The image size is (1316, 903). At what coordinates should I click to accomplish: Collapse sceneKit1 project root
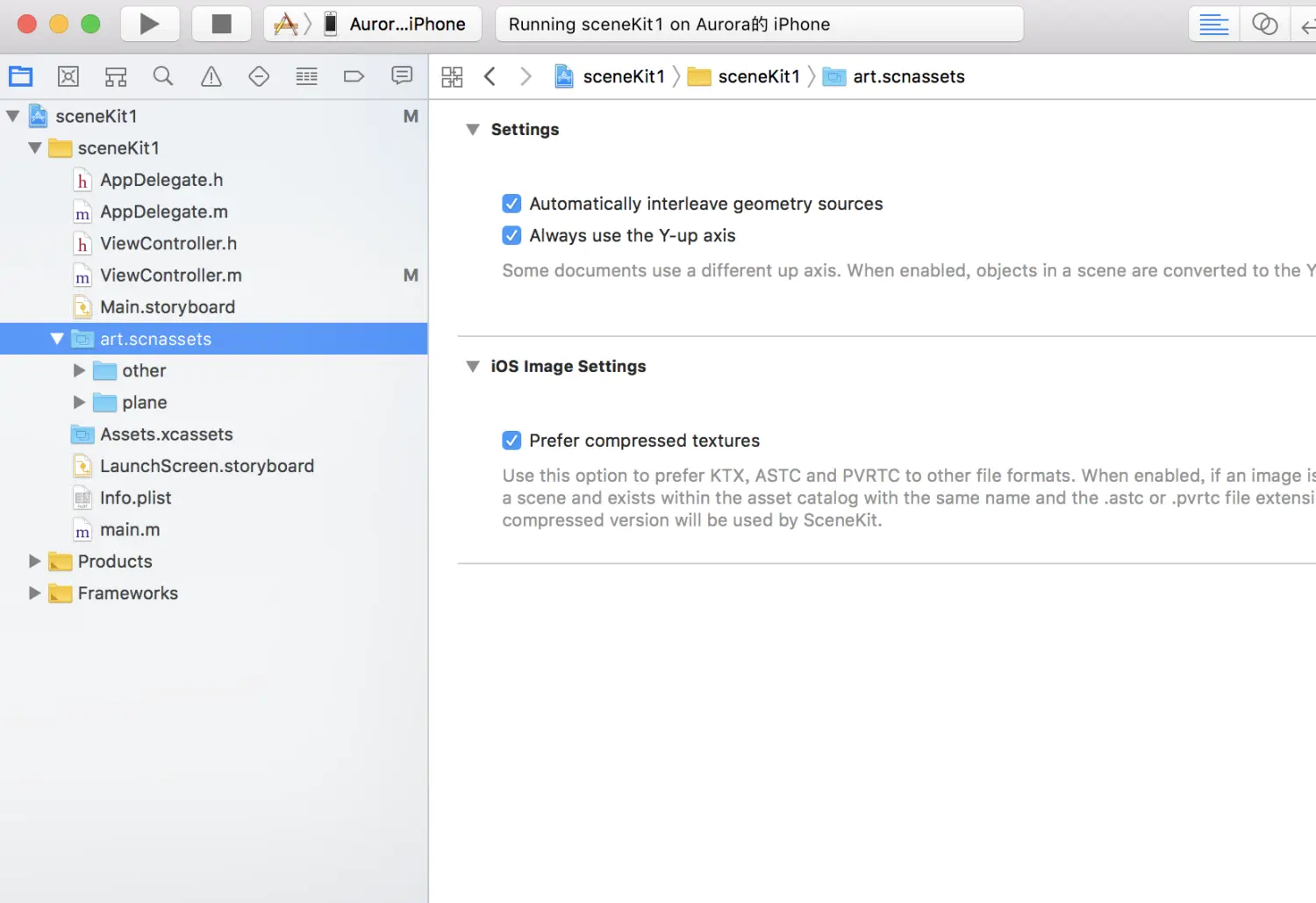[x=12, y=116]
